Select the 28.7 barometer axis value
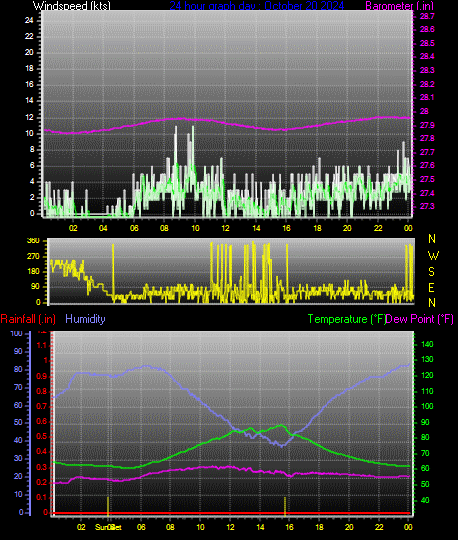The image size is (458, 540). 427,16
